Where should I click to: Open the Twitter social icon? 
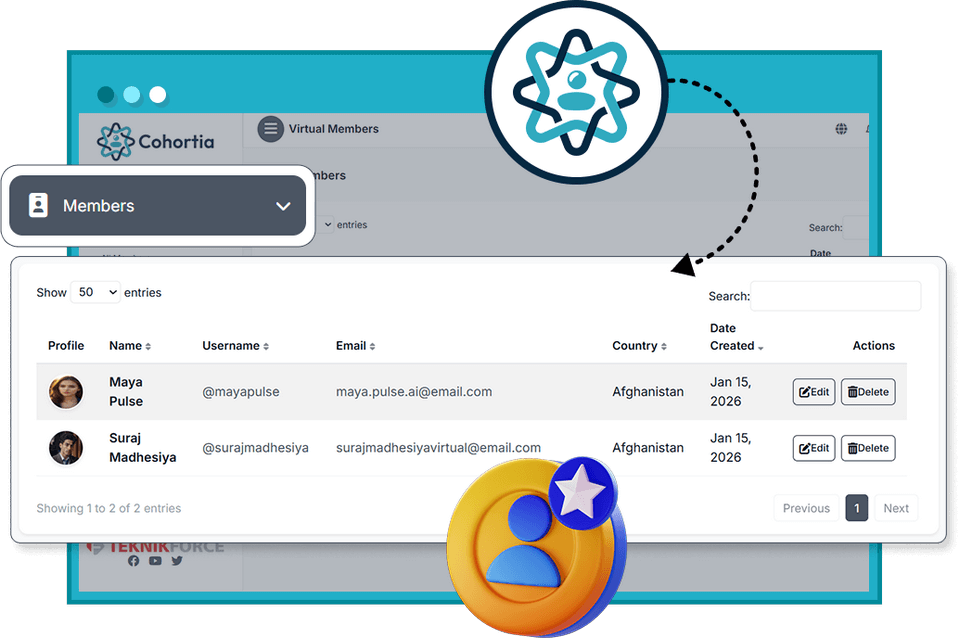click(177, 560)
